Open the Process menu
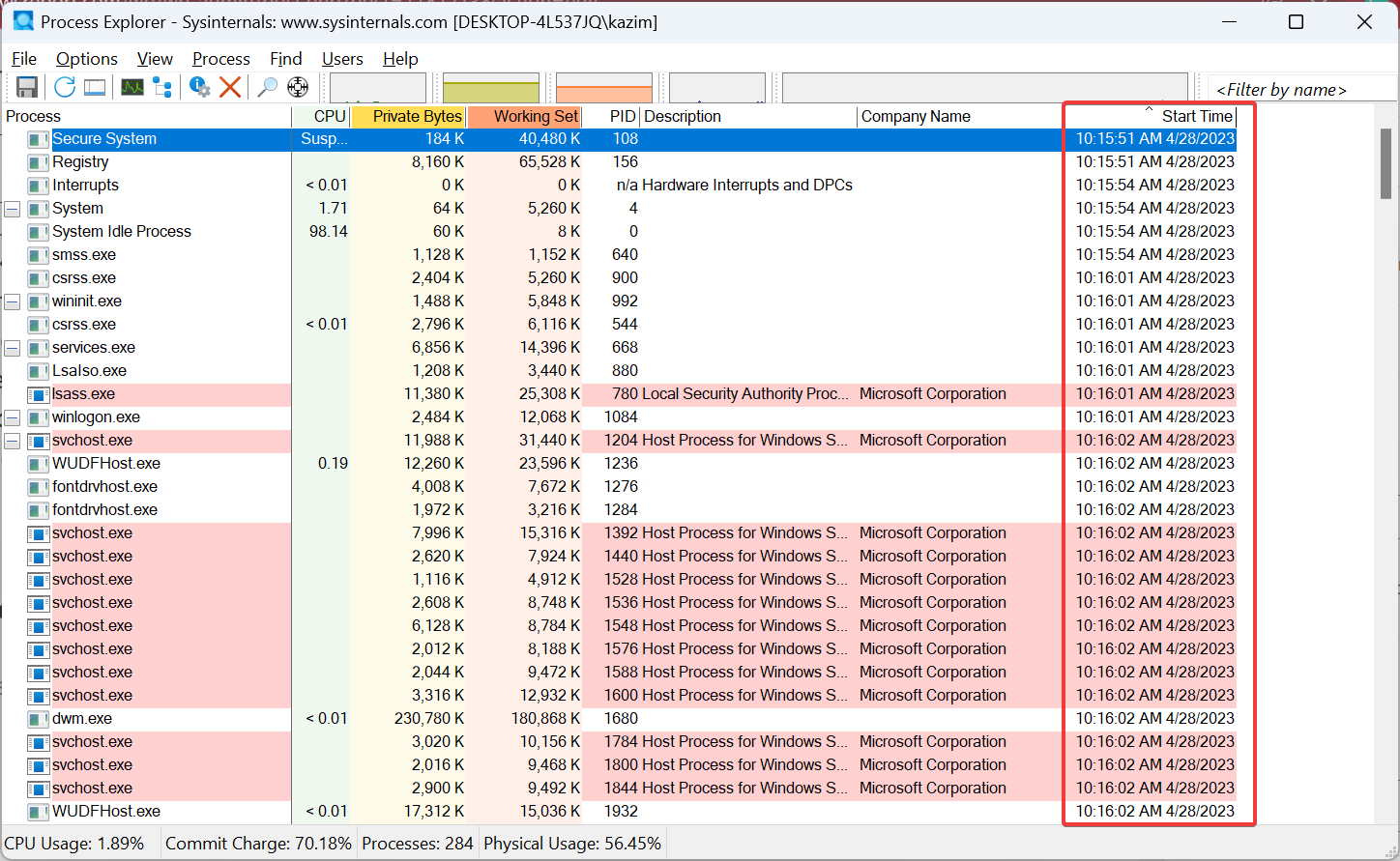Screen dimensions: 1400x861 [x=221, y=59]
